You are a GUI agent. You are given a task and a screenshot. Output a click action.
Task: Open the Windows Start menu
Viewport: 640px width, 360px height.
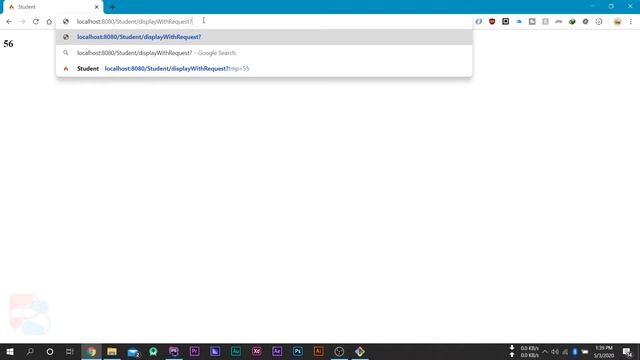point(10,351)
